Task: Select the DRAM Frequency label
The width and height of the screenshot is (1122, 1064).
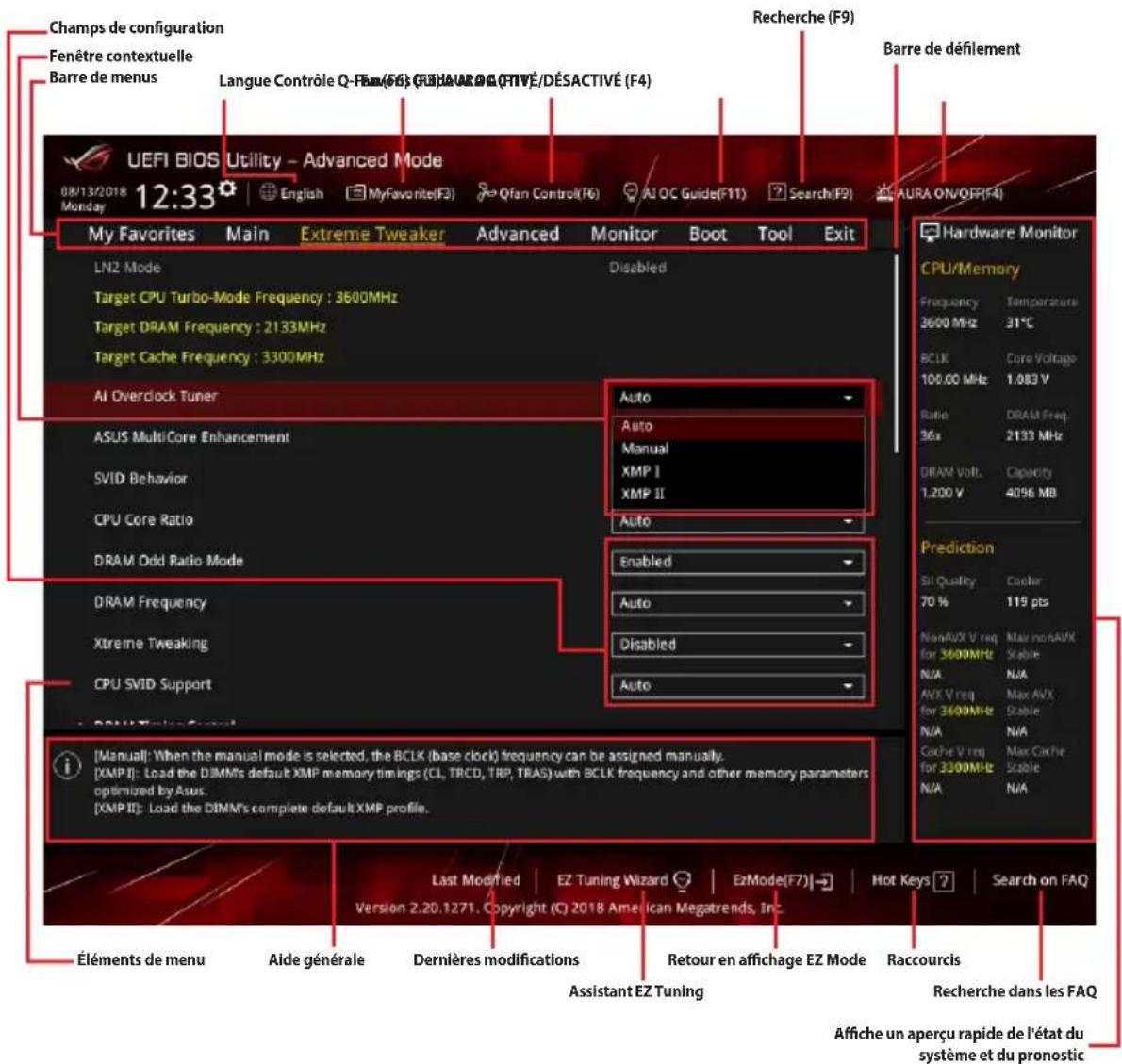Action: 150,602
